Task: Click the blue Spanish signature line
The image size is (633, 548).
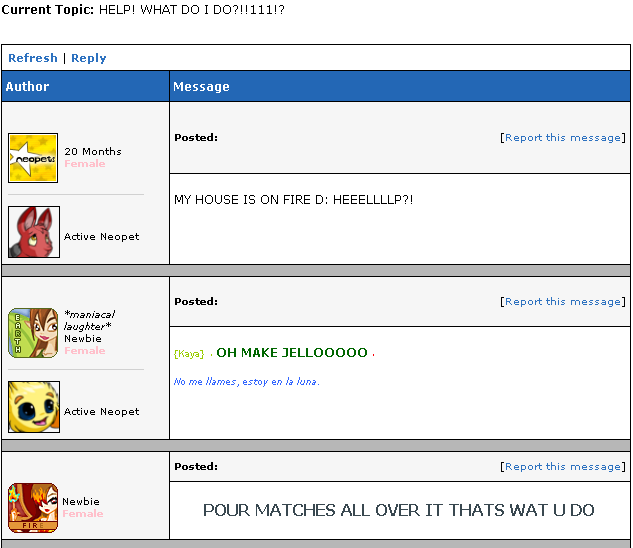Action: [x=247, y=382]
